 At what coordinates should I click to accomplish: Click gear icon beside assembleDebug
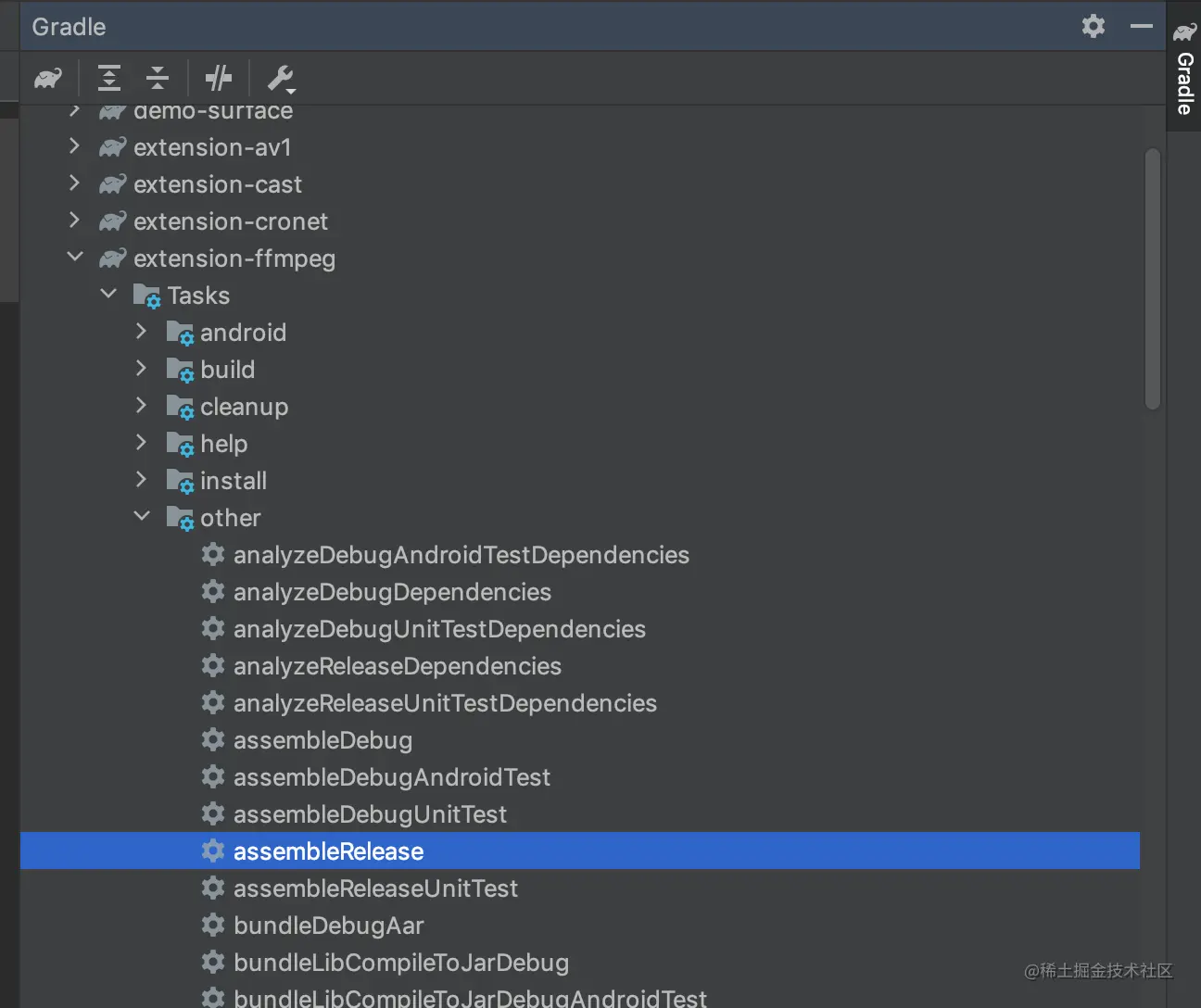pyautogui.click(x=213, y=739)
